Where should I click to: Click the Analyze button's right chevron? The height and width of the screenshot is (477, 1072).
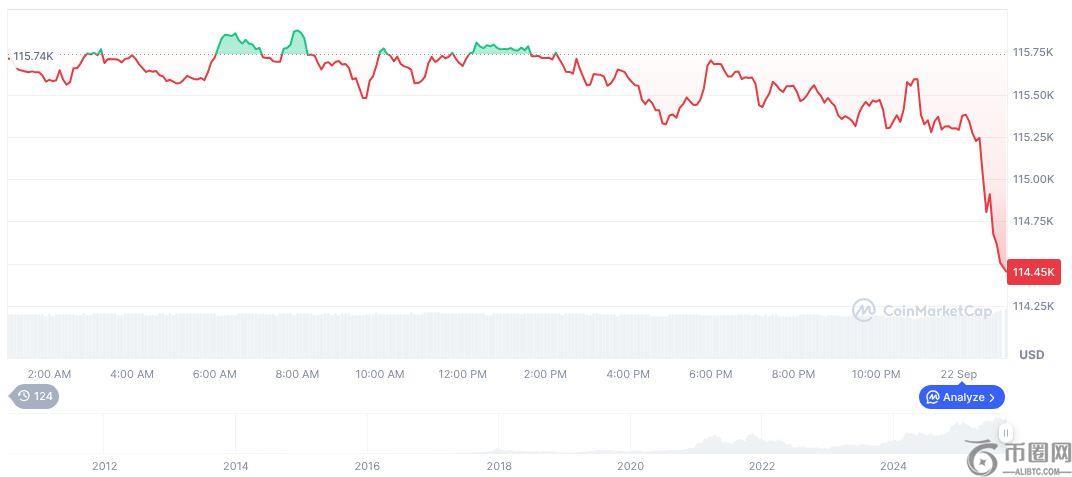tap(992, 397)
